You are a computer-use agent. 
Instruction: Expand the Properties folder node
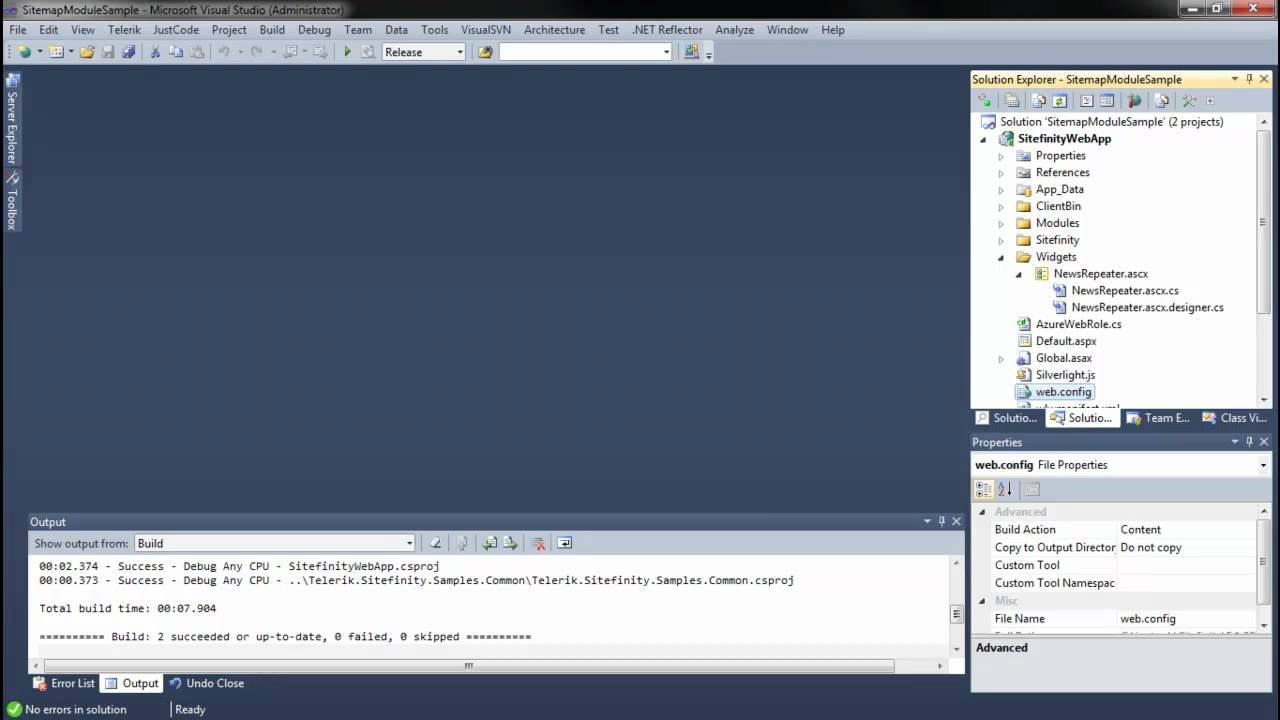coord(1001,156)
